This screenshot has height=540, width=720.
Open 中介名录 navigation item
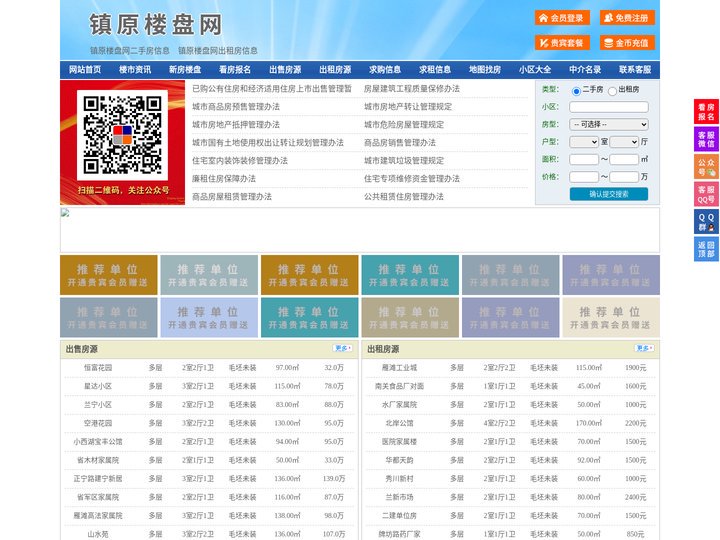click(x=585, y=70)
